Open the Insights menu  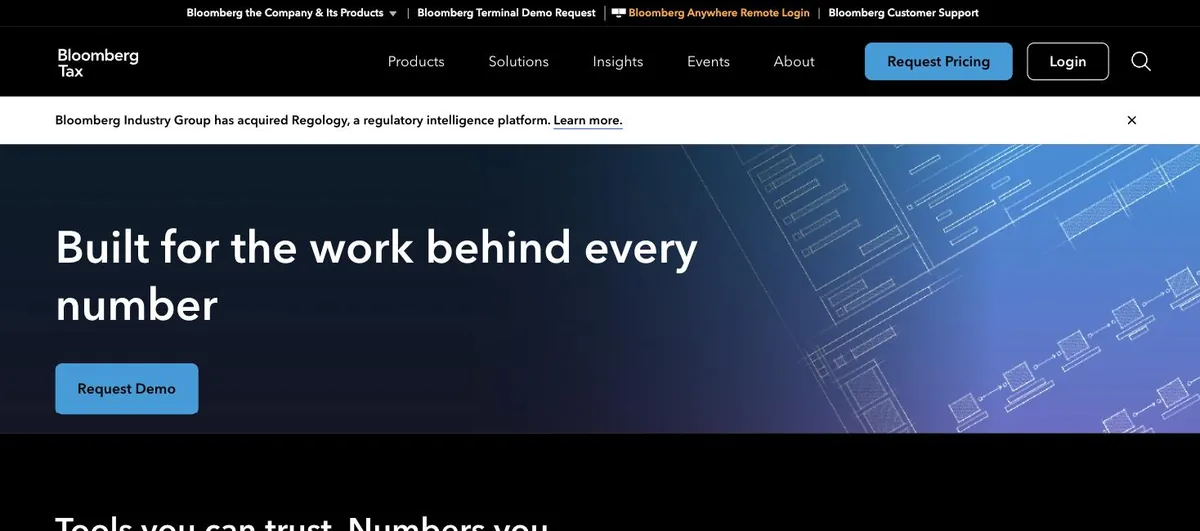pyautogui.click(x=618, y=62)
